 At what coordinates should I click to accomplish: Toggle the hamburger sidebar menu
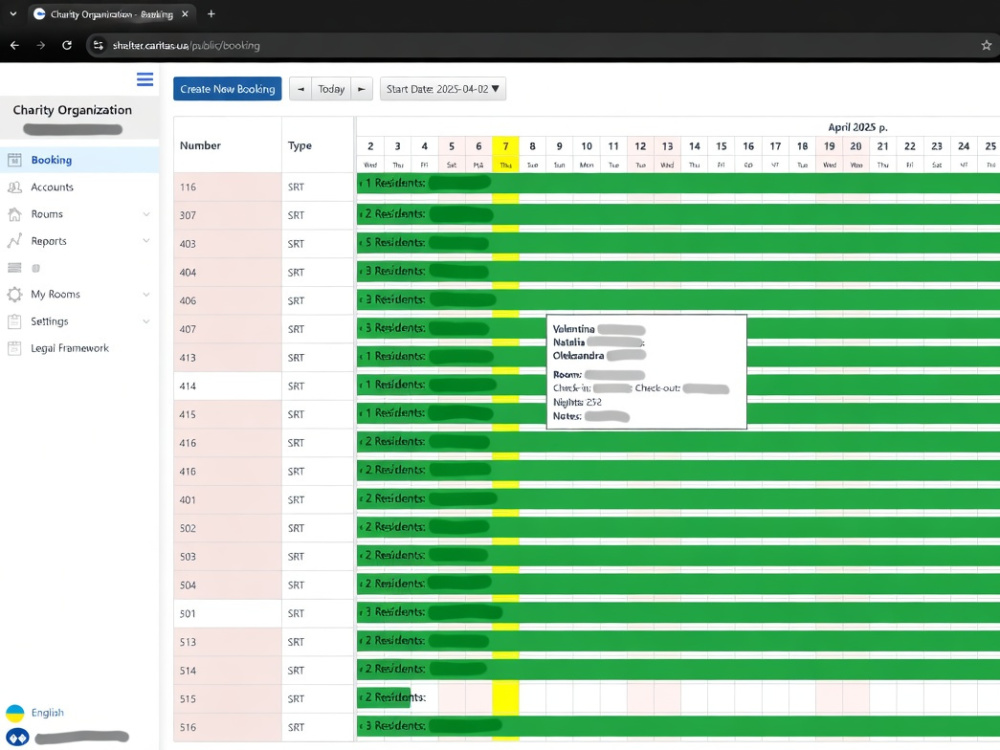(145, 79)
